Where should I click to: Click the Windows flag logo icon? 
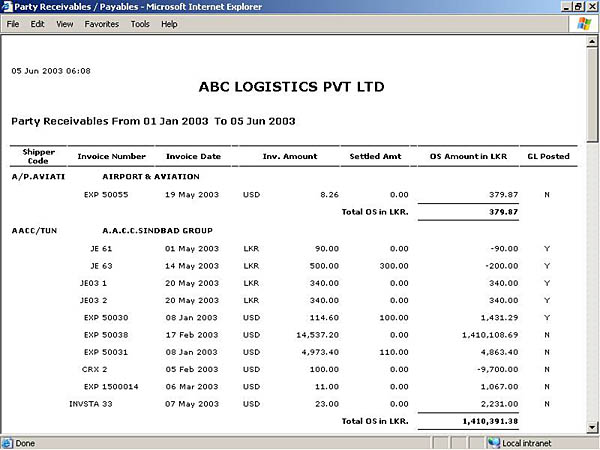point(584,24)
